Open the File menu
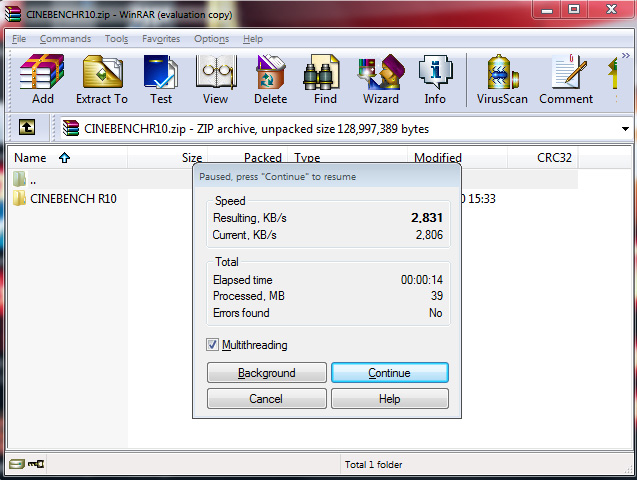This screenshot has width=637, height=480. 19,39
